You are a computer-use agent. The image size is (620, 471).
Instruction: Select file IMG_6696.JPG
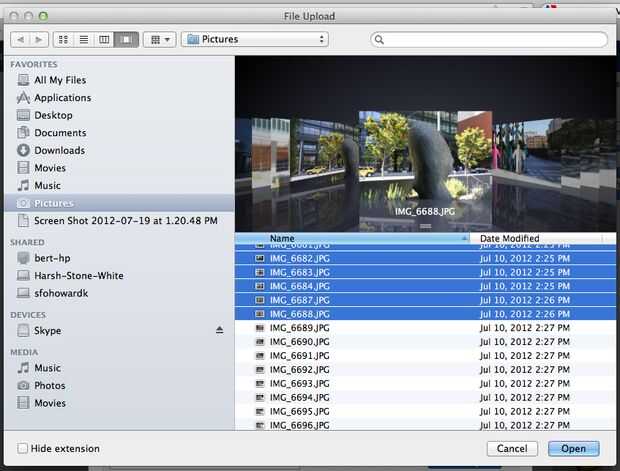click(425, 425)
